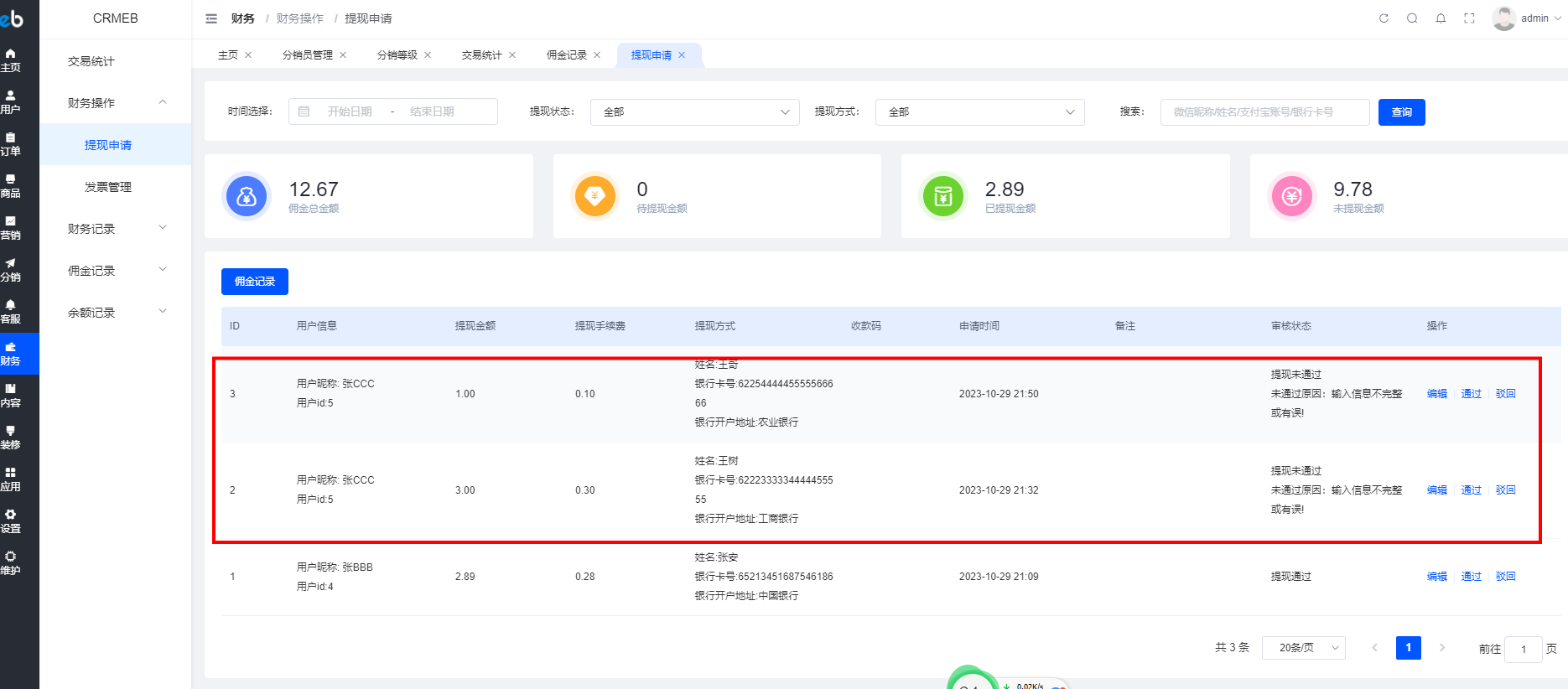This screenshot has height=689, width=1568.
Task: Open the 内容 content sidebar icon
Action: tap(10, 396)
